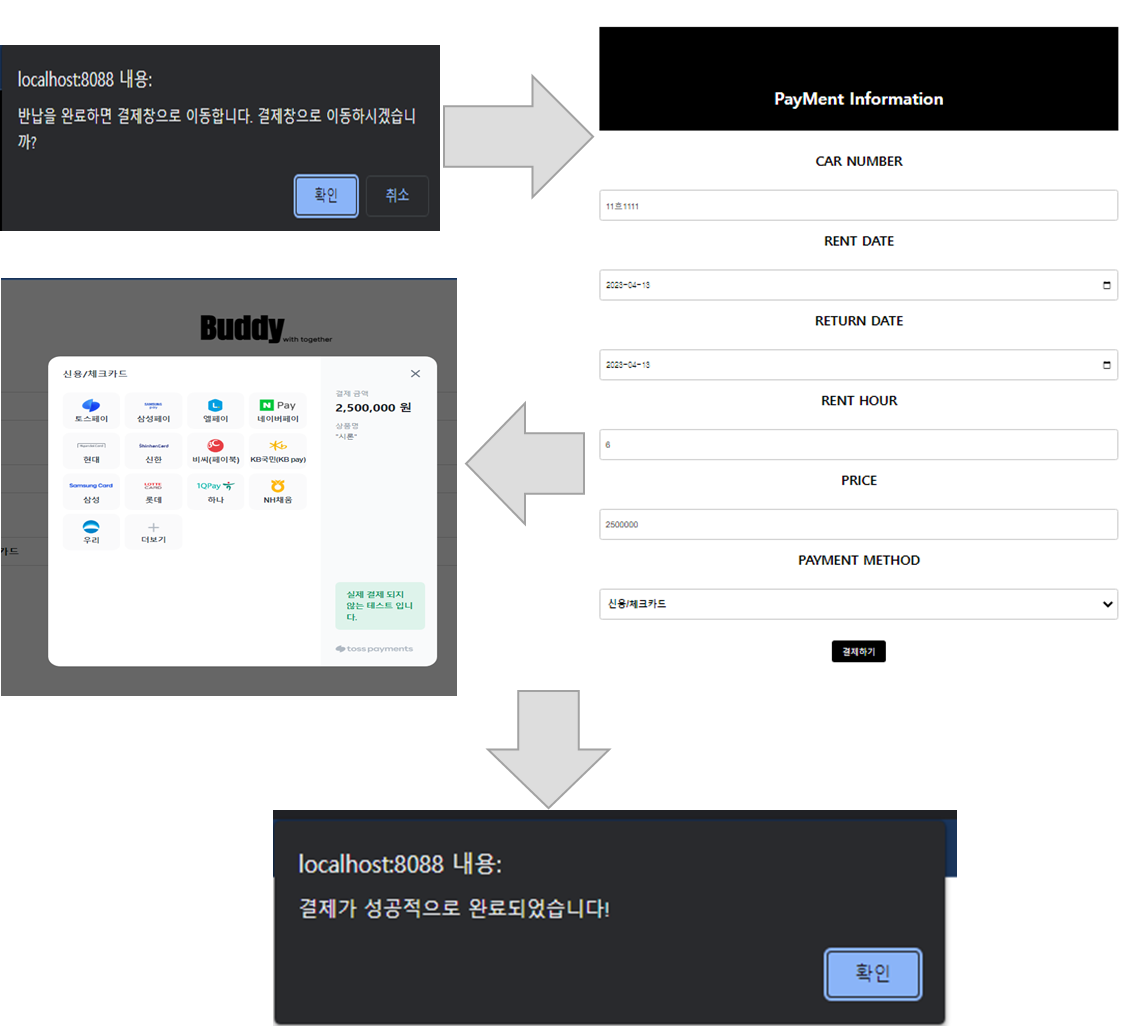Choose the 롯데 card option
The image size is (1136, 1026).
coord(153,491)
